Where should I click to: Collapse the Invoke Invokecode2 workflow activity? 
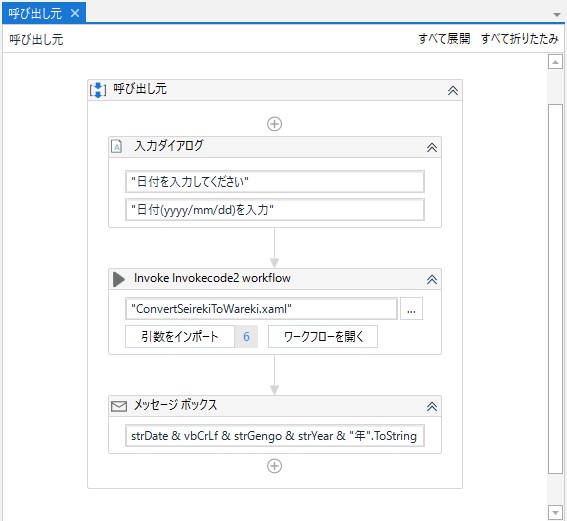pos(432,279)
